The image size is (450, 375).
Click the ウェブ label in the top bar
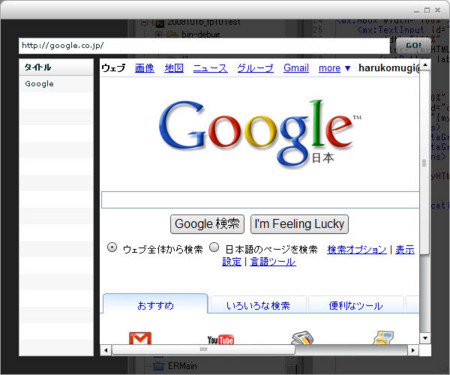coord(113,68)
